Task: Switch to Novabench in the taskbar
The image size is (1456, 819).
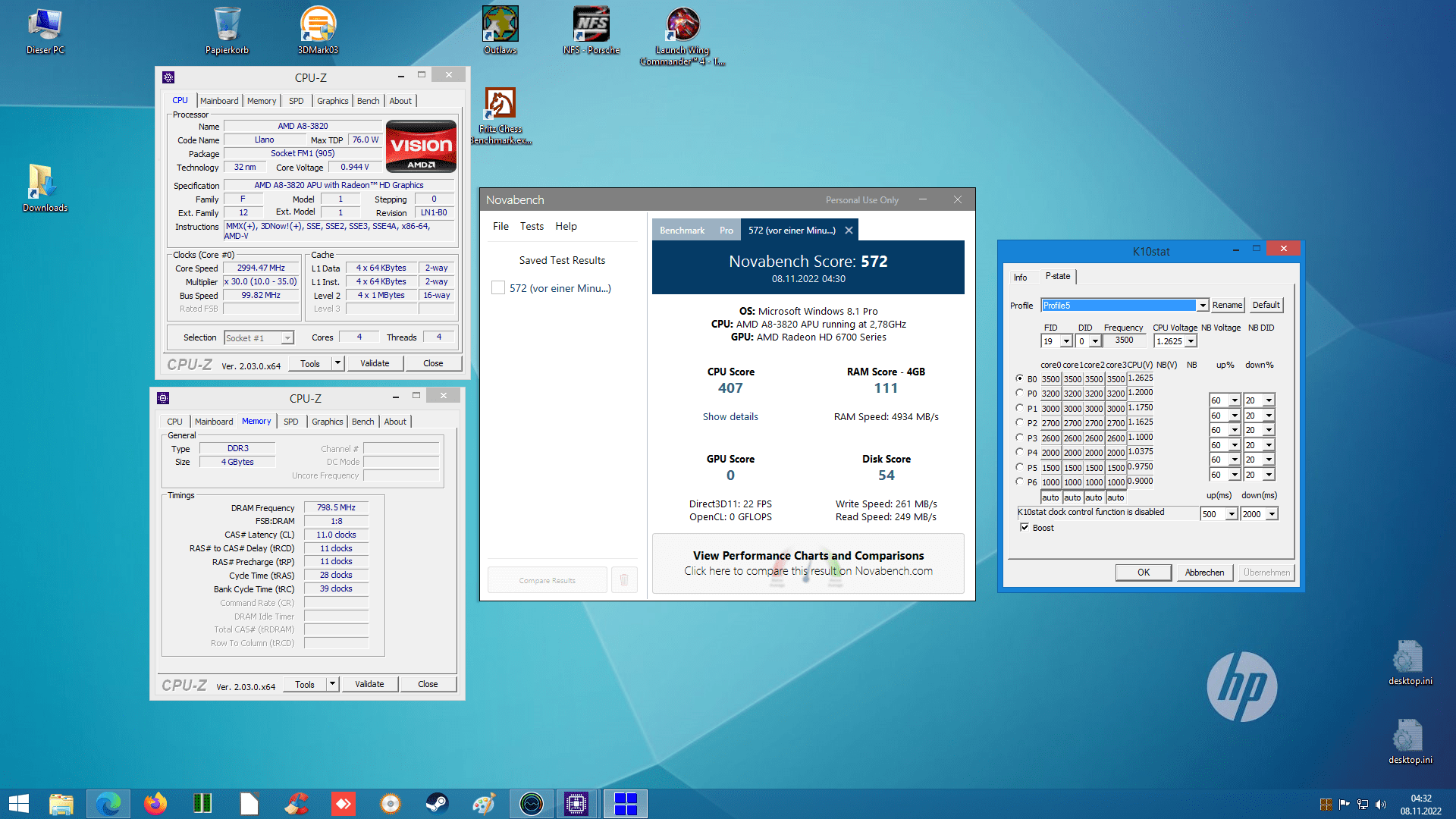Action: point(532,804)
